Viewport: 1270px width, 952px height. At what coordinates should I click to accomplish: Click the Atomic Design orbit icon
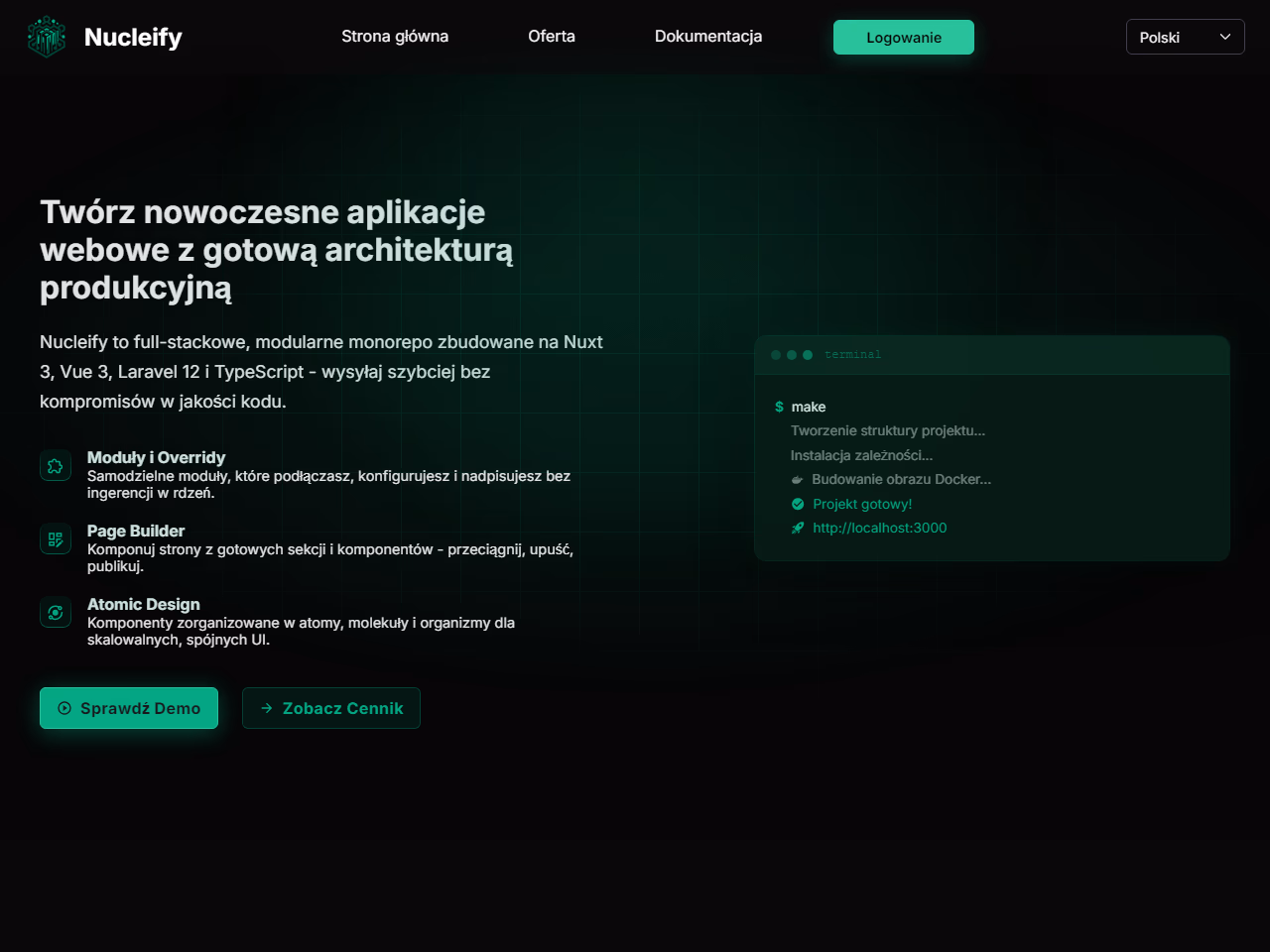tap(56, 613)
